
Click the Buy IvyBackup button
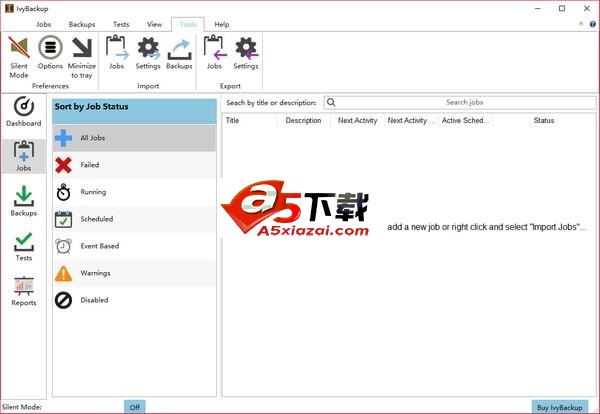[x=560, y=407]
